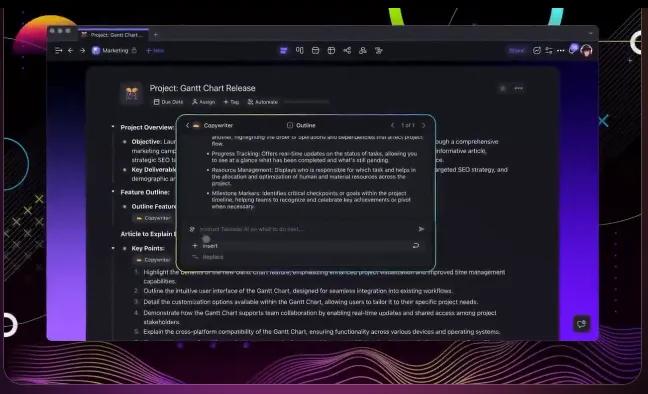Add a Tag to the project
The height and width of the screenshot is (394, 648).
(231, 102)
